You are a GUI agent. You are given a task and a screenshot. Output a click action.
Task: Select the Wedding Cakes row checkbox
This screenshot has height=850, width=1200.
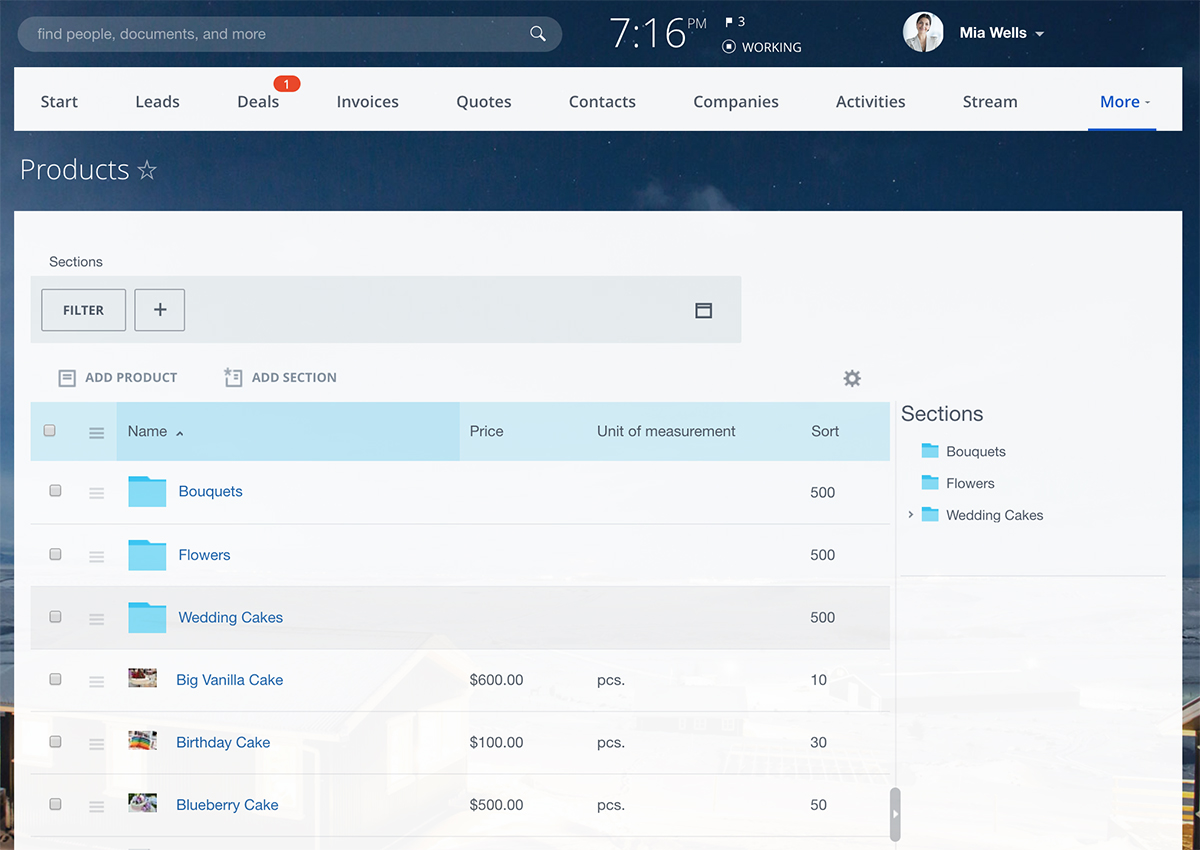tap(55, 617)
